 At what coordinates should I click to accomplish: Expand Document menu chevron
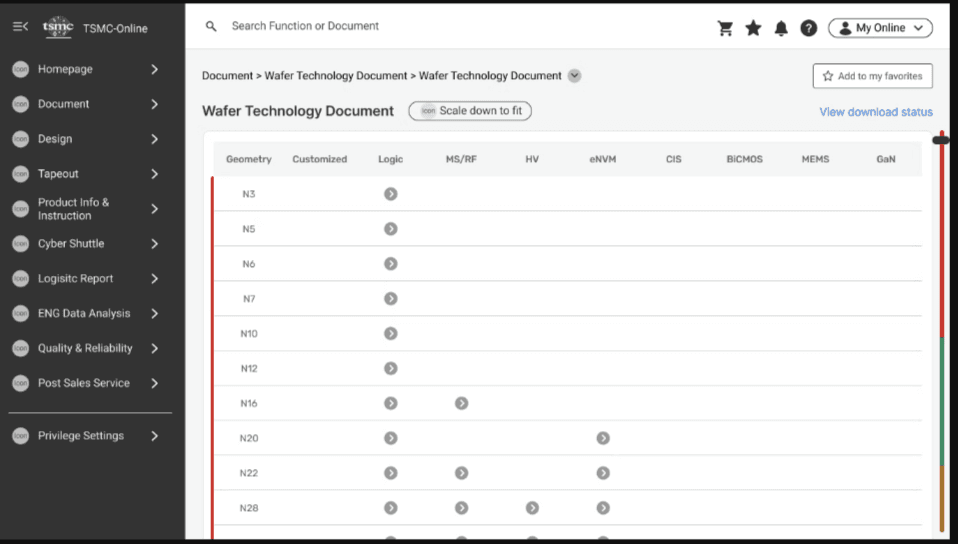[x=155, y=104]
